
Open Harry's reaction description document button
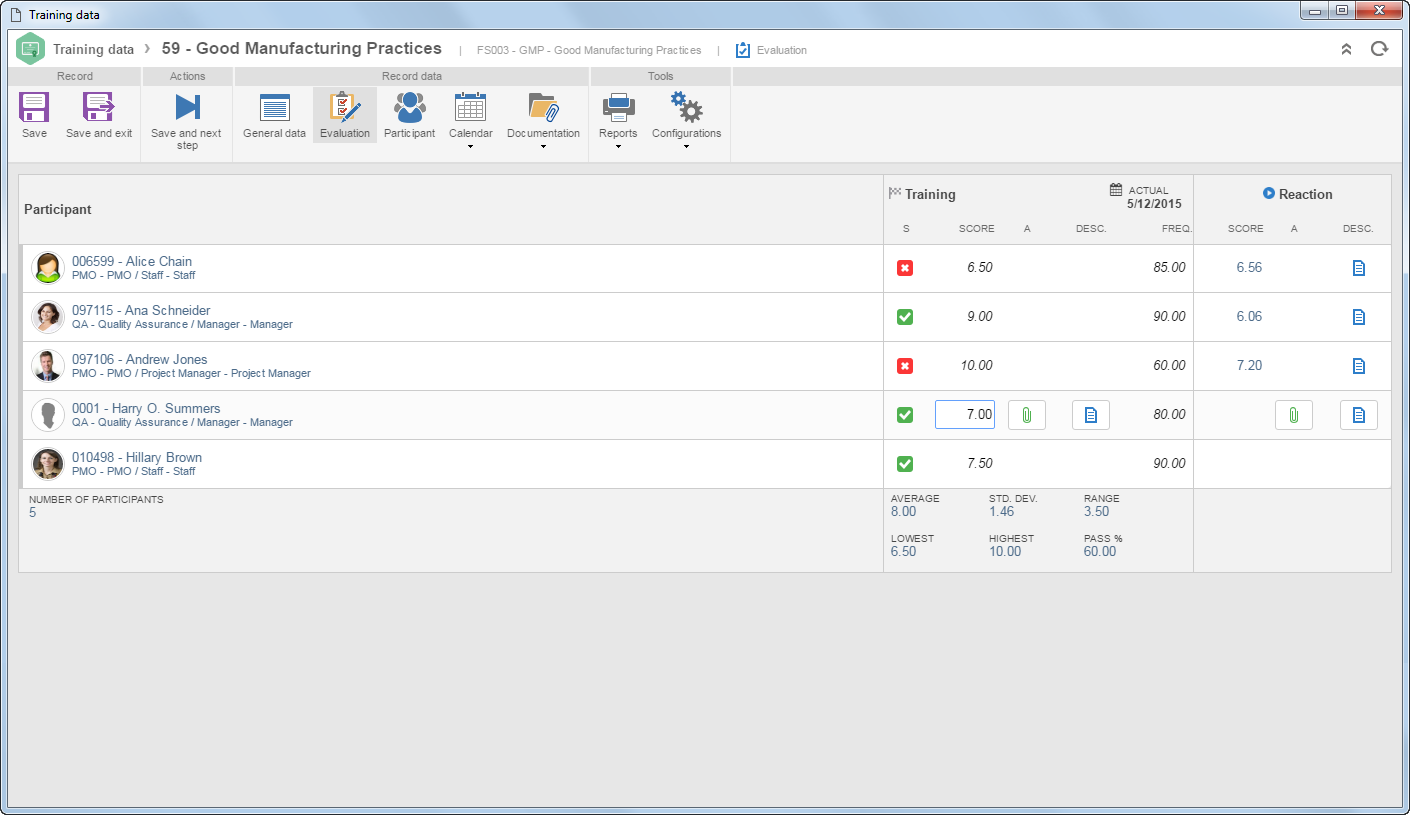tap(1359, 415)
